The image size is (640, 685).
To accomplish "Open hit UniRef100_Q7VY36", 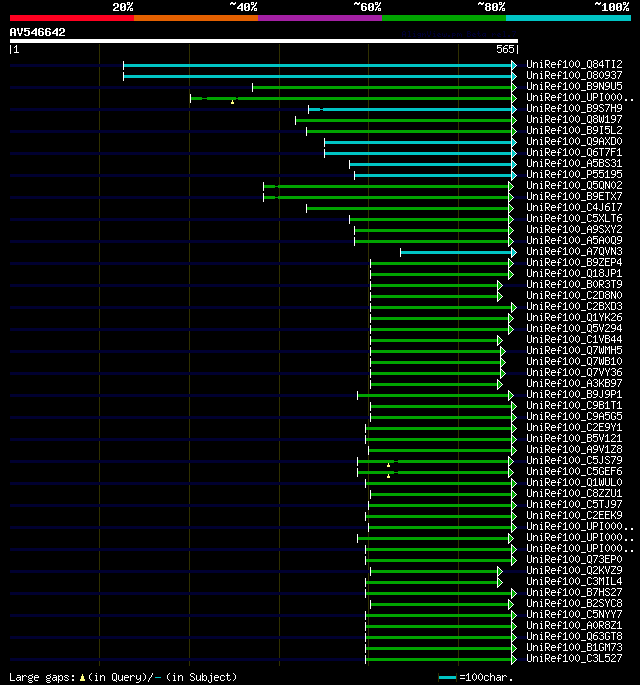I will pos(574,372).
